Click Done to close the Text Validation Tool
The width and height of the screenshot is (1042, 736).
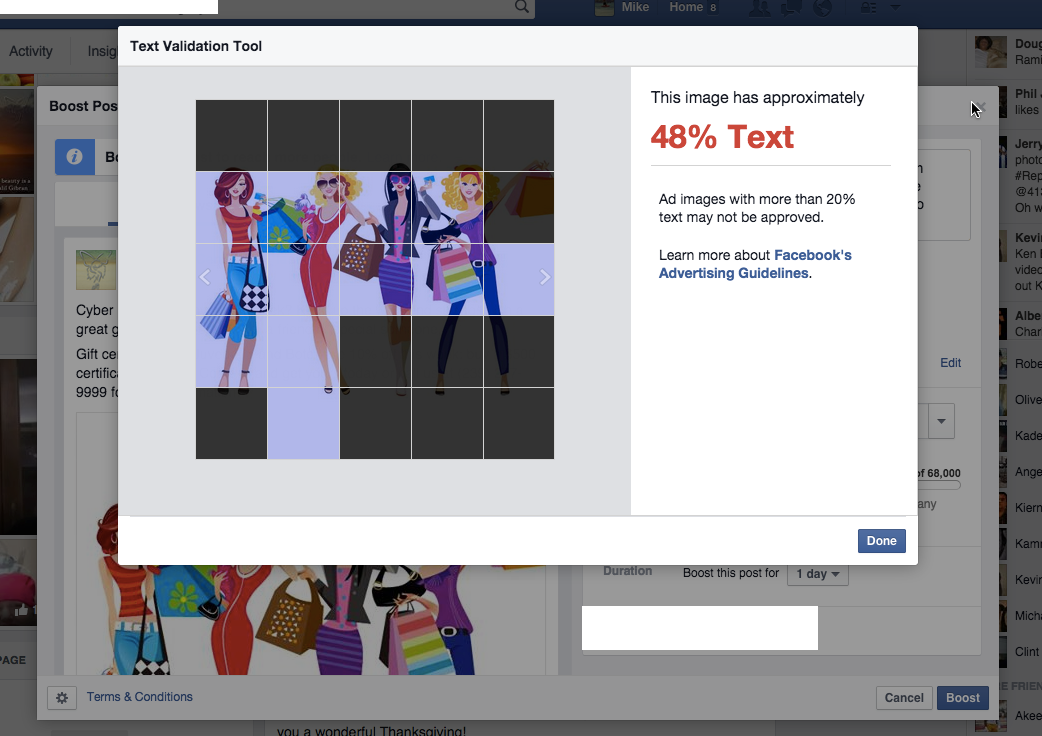[x=881, y=540]
